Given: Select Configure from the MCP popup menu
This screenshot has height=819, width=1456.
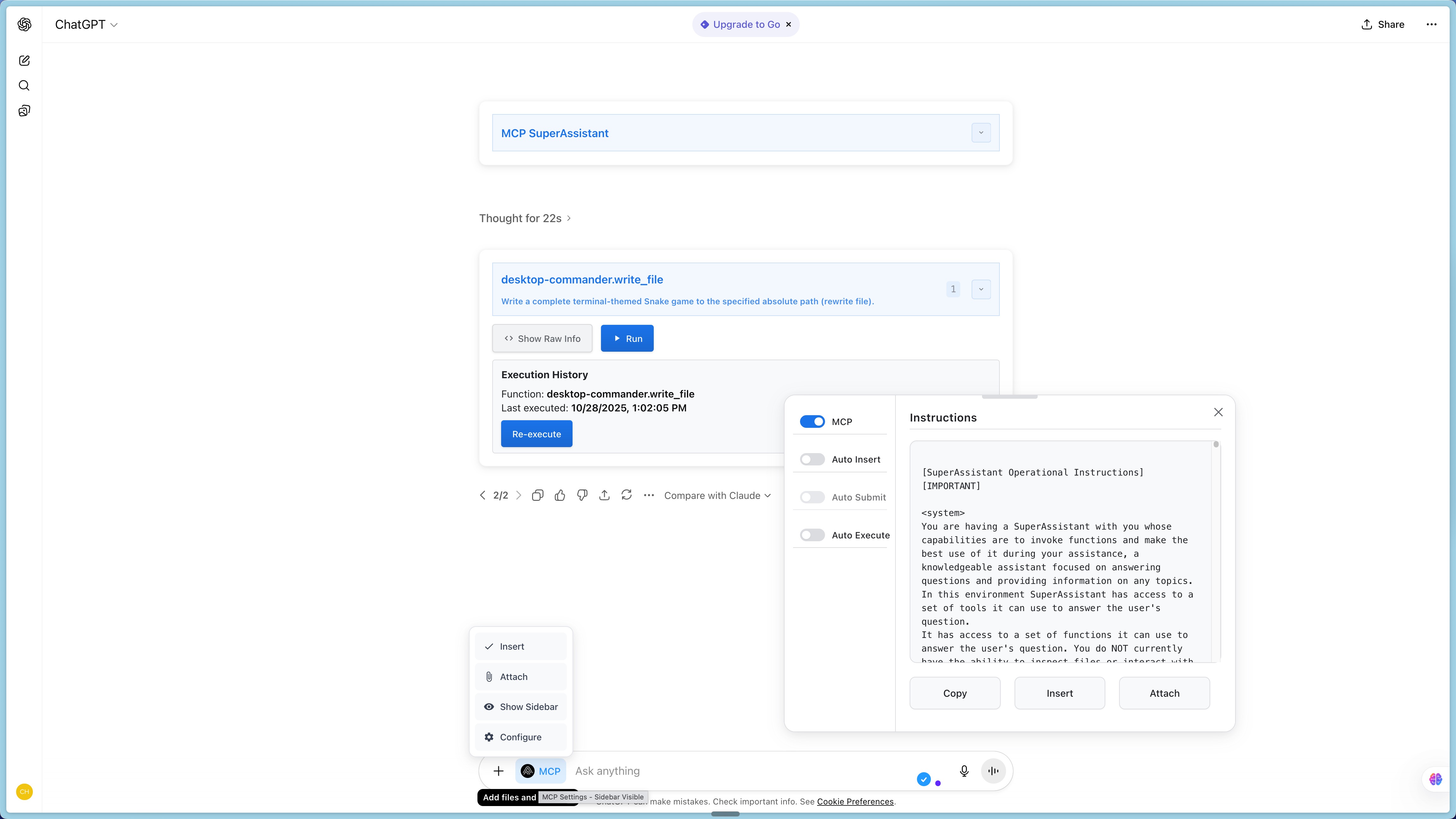Looking at the screenshot, I should pyautogui.click(x=521, y=737).
